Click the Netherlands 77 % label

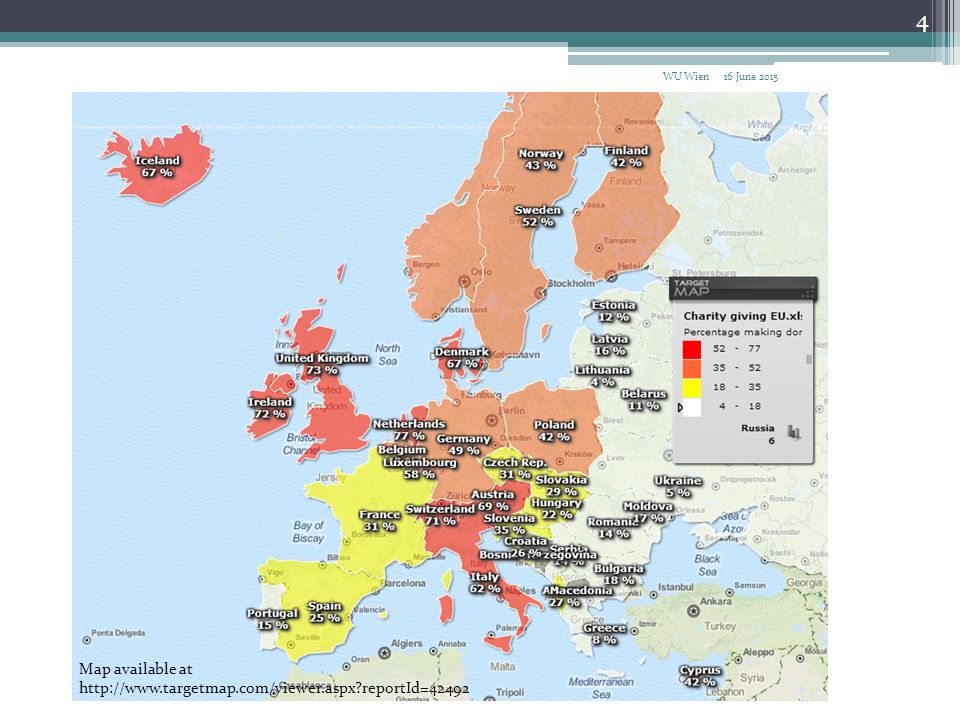(x=409, y=430)
